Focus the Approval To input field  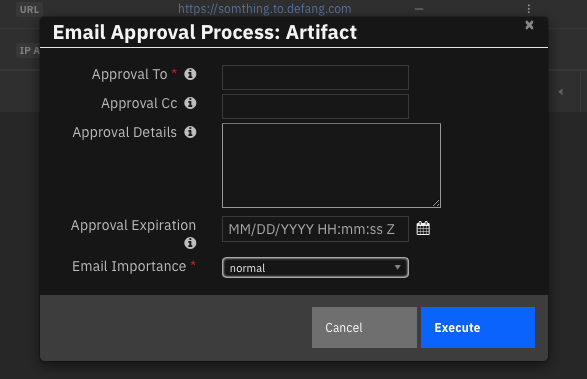click(315, 78)
